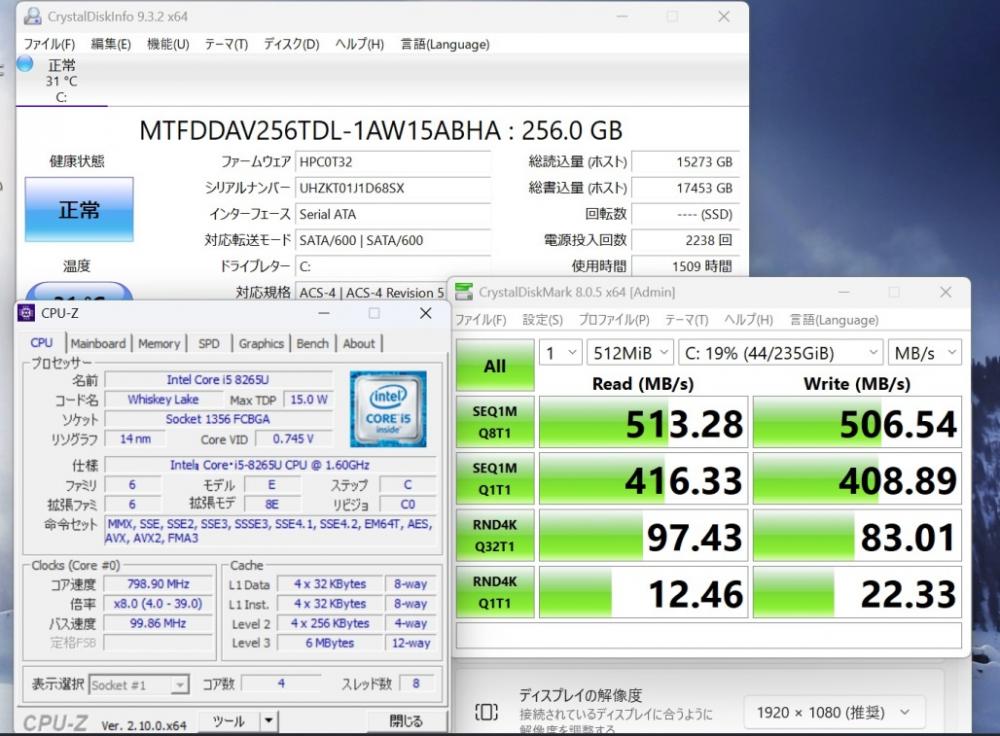The height and width of the screenshot is (736, 1000).
Task: Select the C: drive status orb in CrystalDiskInfo
Action: 25,64
